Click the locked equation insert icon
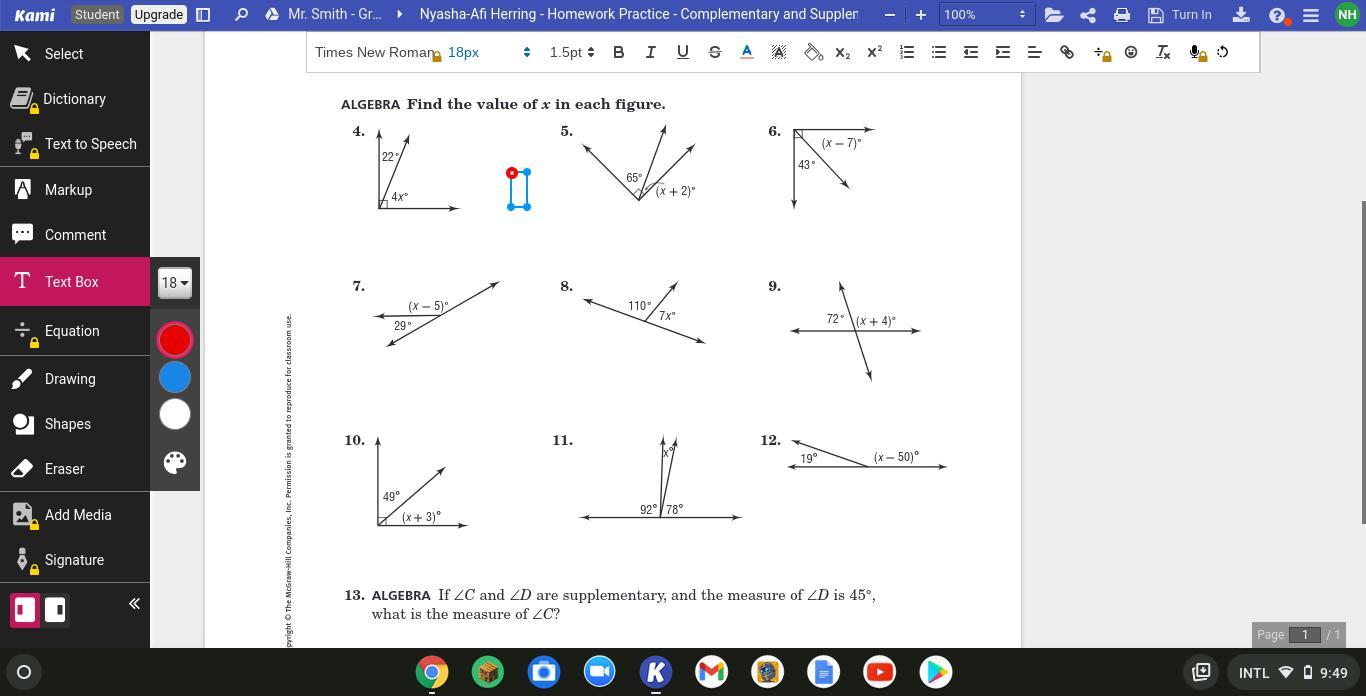Image resolution: width=1366 pixels, height=696 pixels. 1101,53
